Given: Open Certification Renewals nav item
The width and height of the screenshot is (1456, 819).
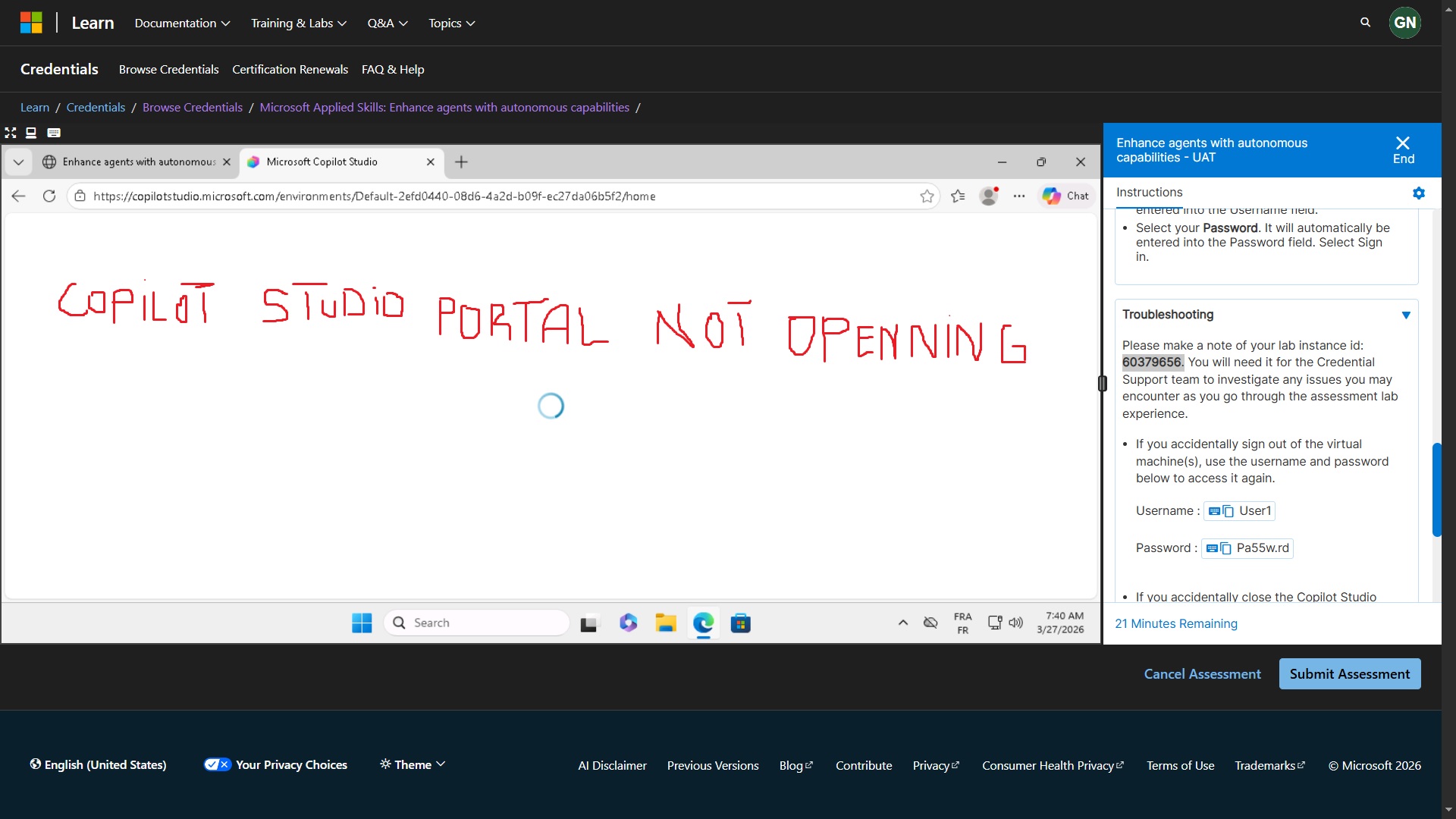Looking at the screenshot, I should pos(290,70).
